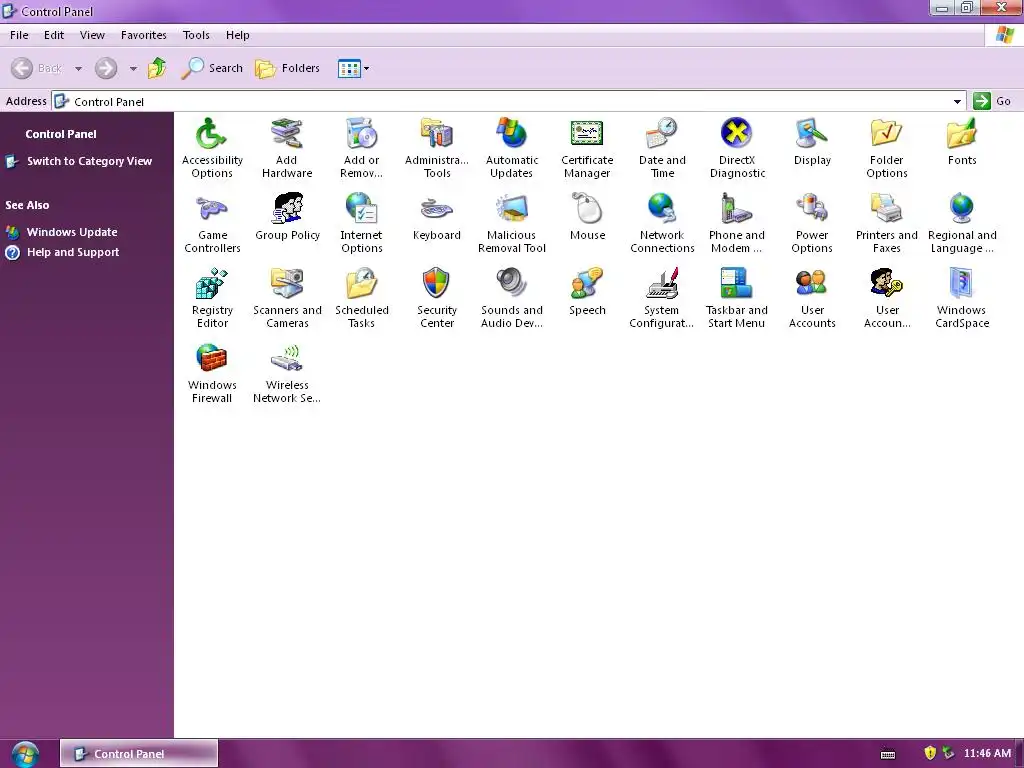Open DirectX Diagnostic icon
The image size is (1024, 768).
point(737,148)
